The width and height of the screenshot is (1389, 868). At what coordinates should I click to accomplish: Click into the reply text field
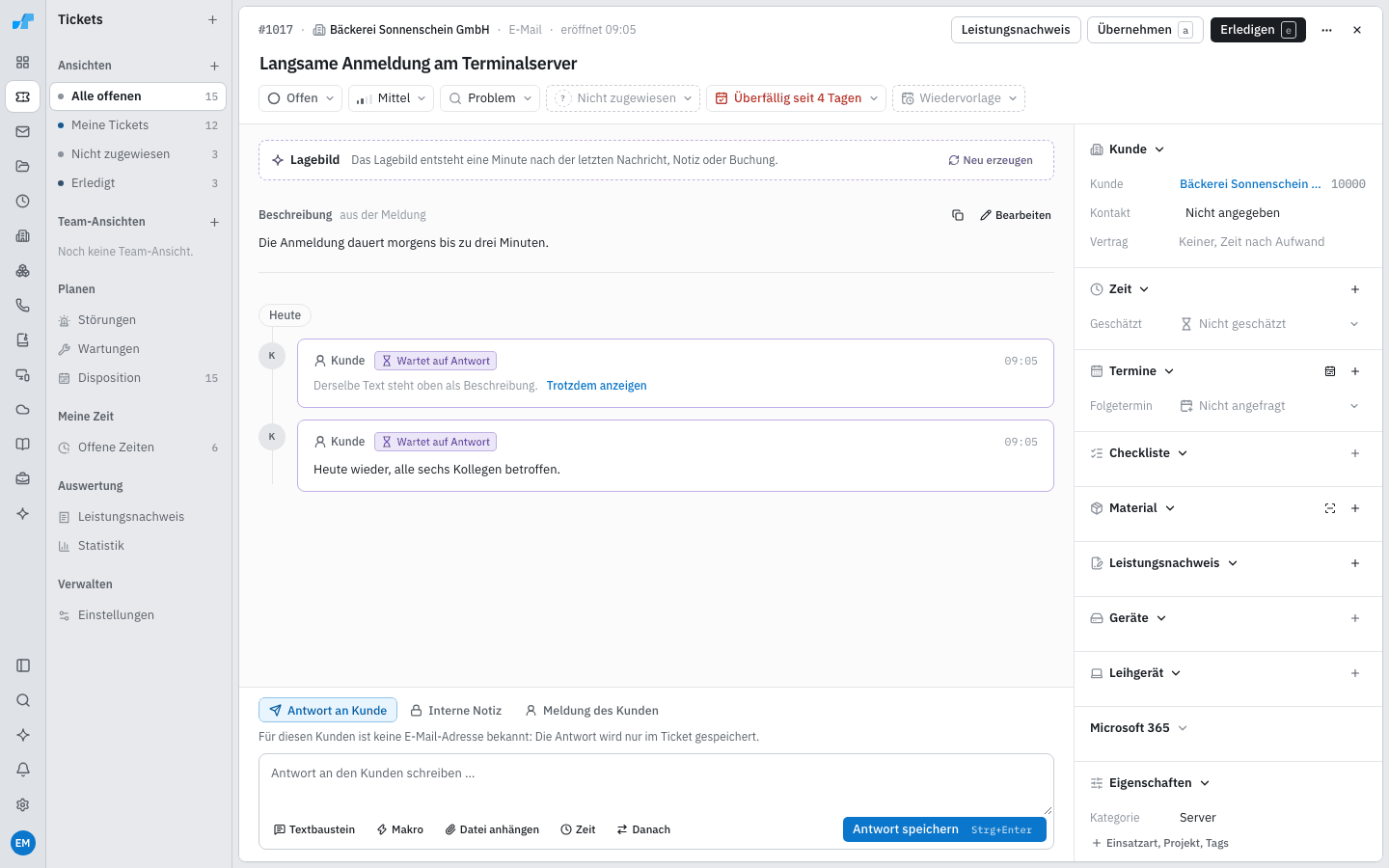click(656, 784)
